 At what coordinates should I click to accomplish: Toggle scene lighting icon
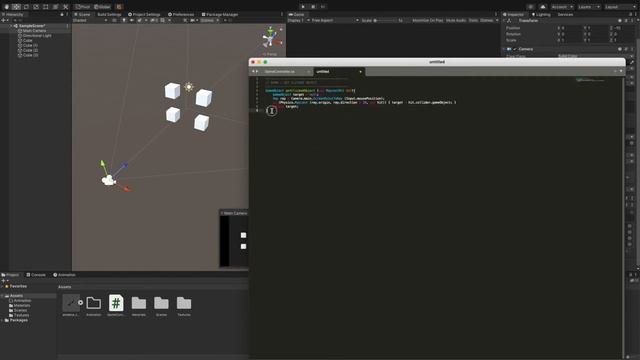click(124, 20)
